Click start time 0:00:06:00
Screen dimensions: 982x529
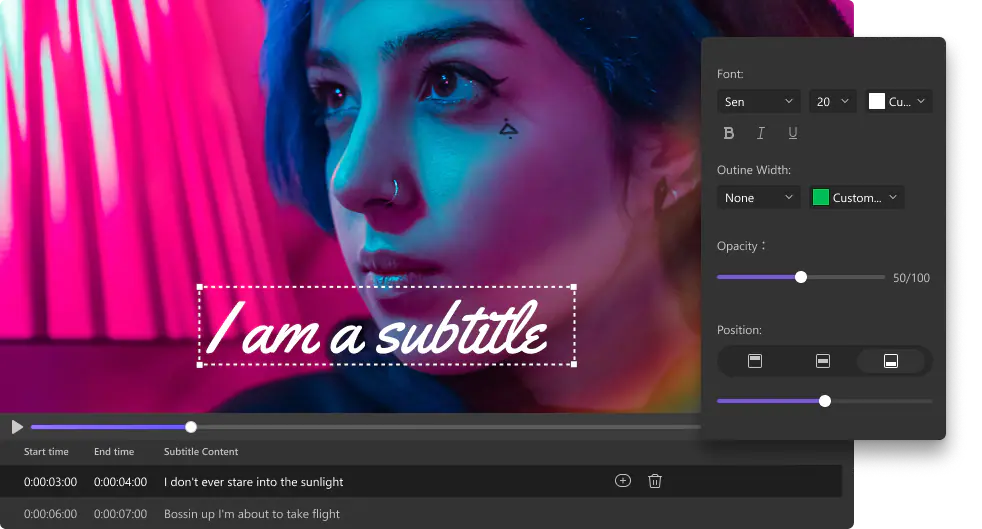pyautogui.click(x=50, y=514)
